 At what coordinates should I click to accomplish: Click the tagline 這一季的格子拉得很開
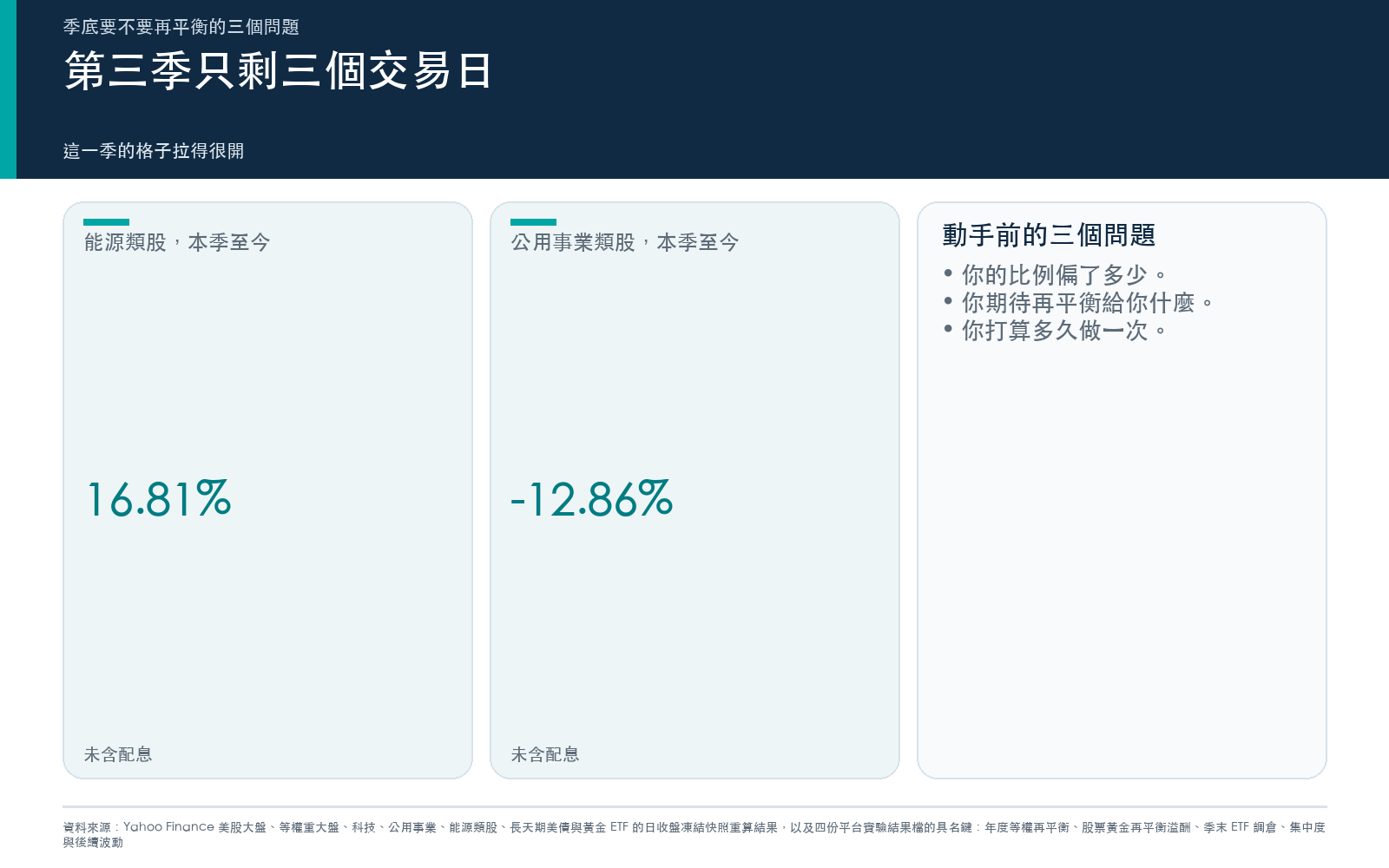pos(154,151)
